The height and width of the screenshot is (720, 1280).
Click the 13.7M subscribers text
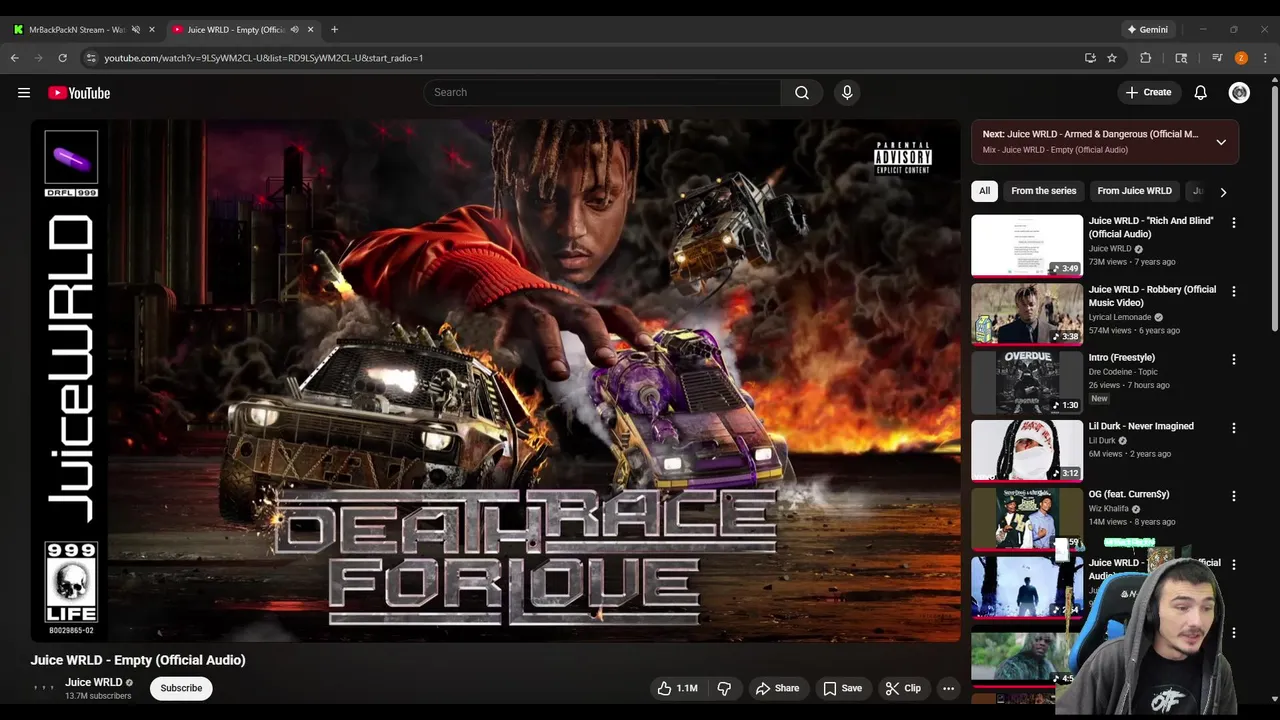tap(98, 696)
